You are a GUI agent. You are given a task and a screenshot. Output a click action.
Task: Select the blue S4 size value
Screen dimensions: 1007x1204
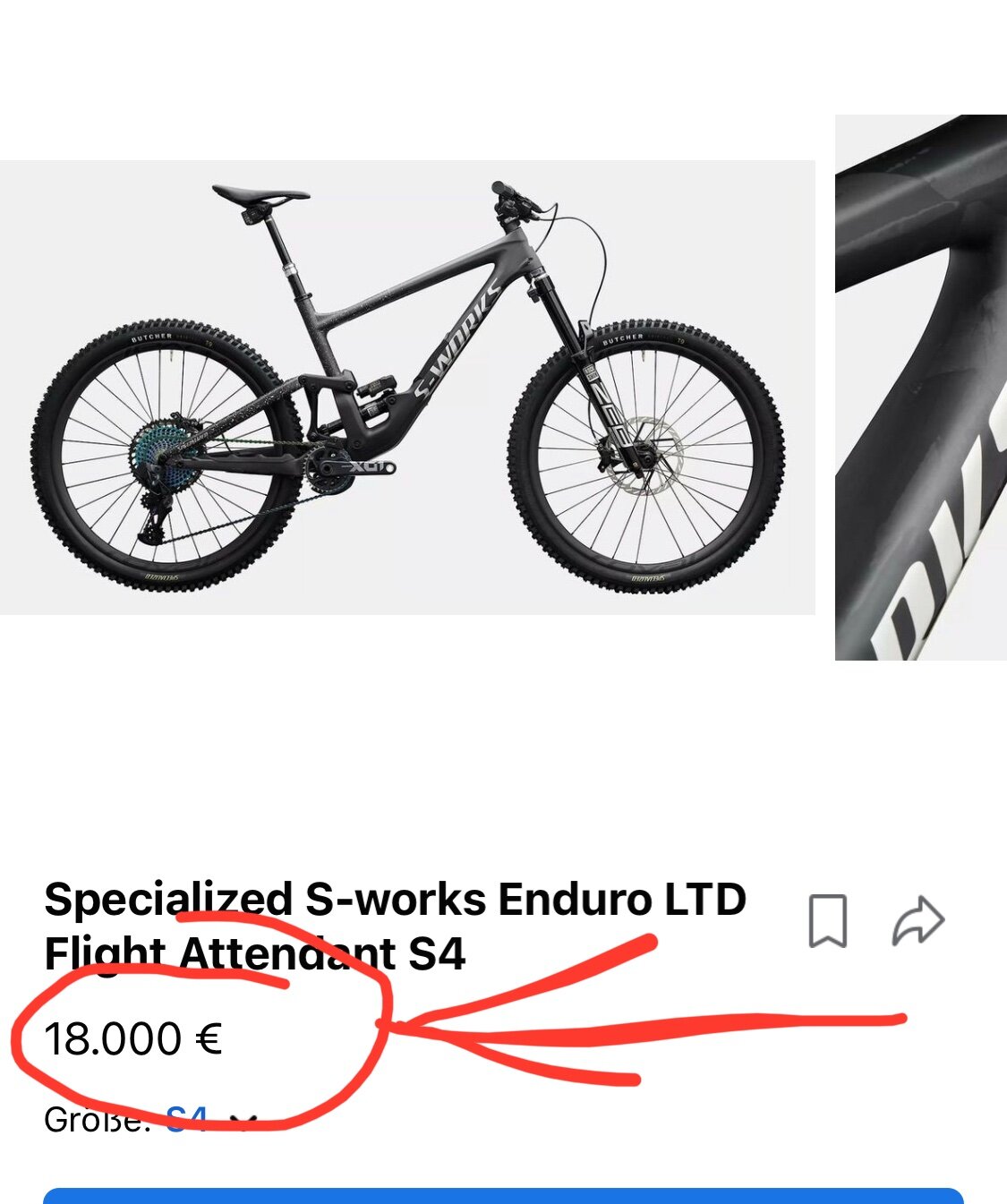click(187, 1119)
